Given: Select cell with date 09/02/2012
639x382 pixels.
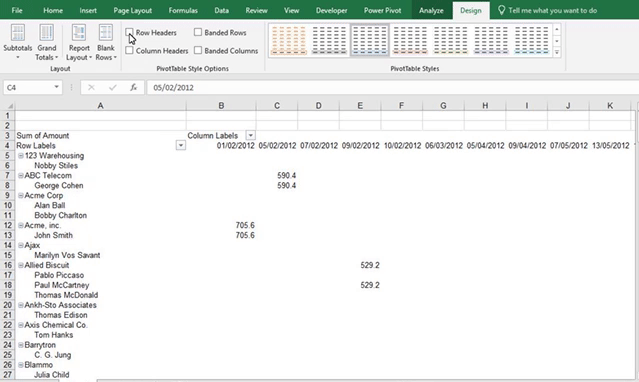Looking at the screenshot, I should (x=360, y=146).
